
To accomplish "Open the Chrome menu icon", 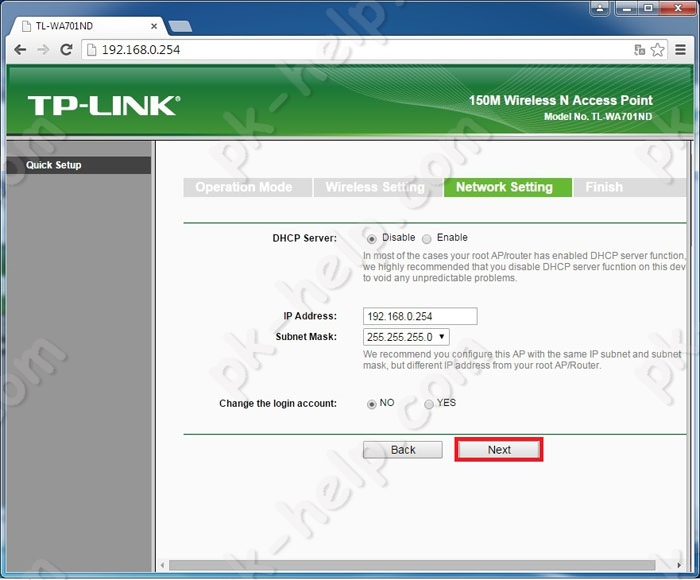I will tap(680, 50).
